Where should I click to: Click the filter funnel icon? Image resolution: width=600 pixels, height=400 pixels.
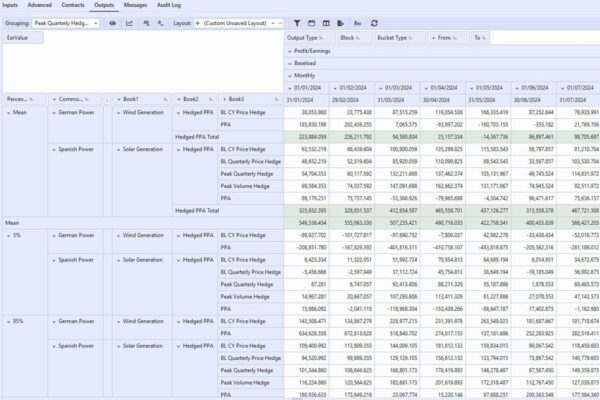[297, 23]
